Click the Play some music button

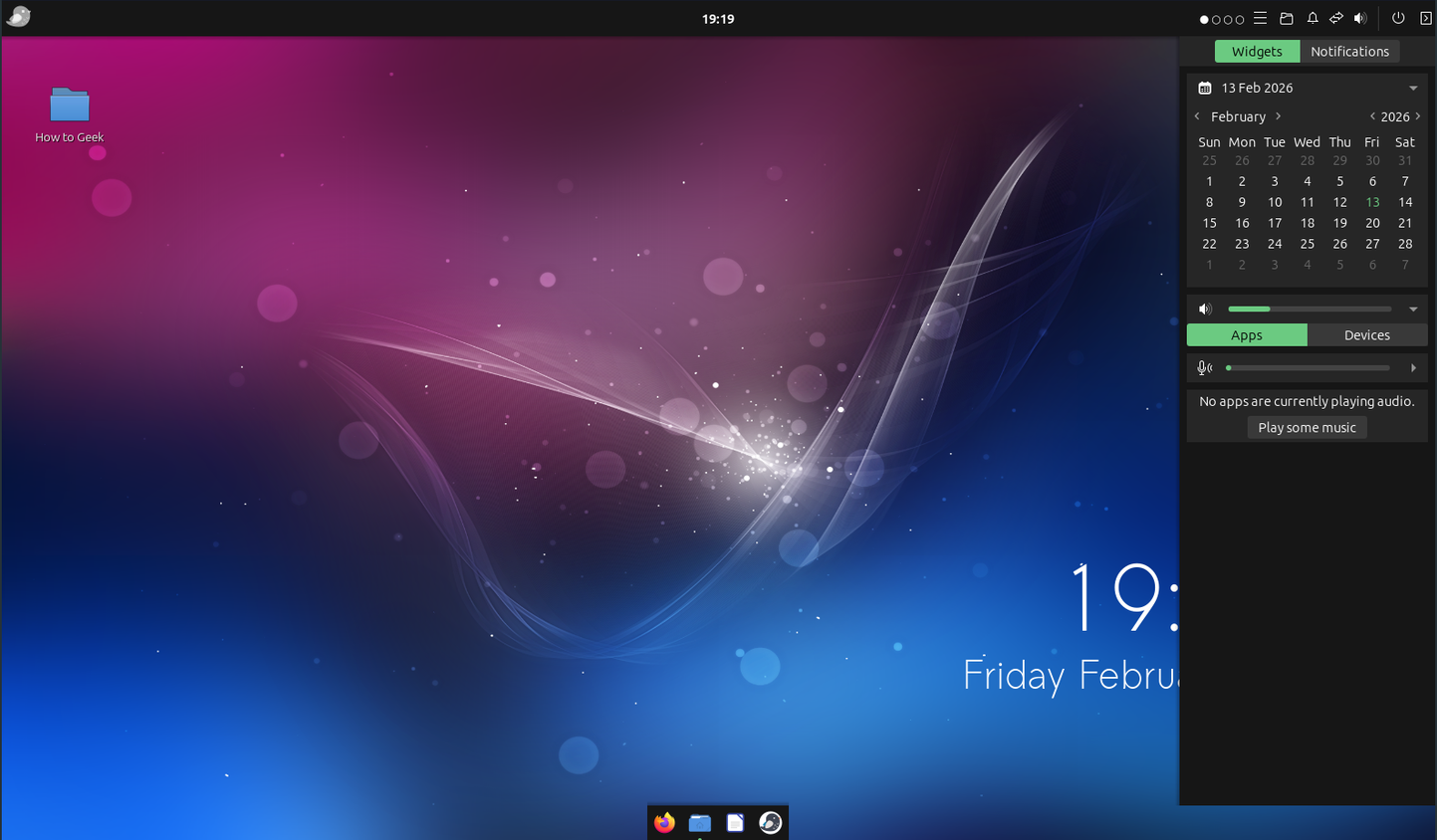(1307, 427)
